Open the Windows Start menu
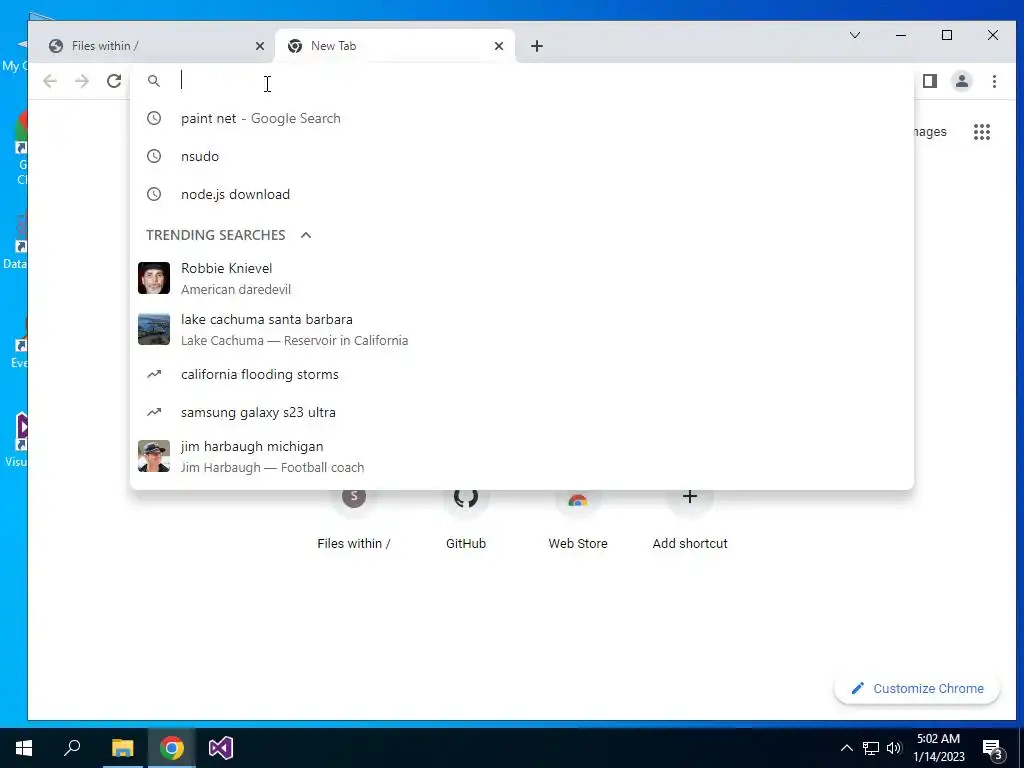The image size is (1024, 768). click(x=24, y=748)
